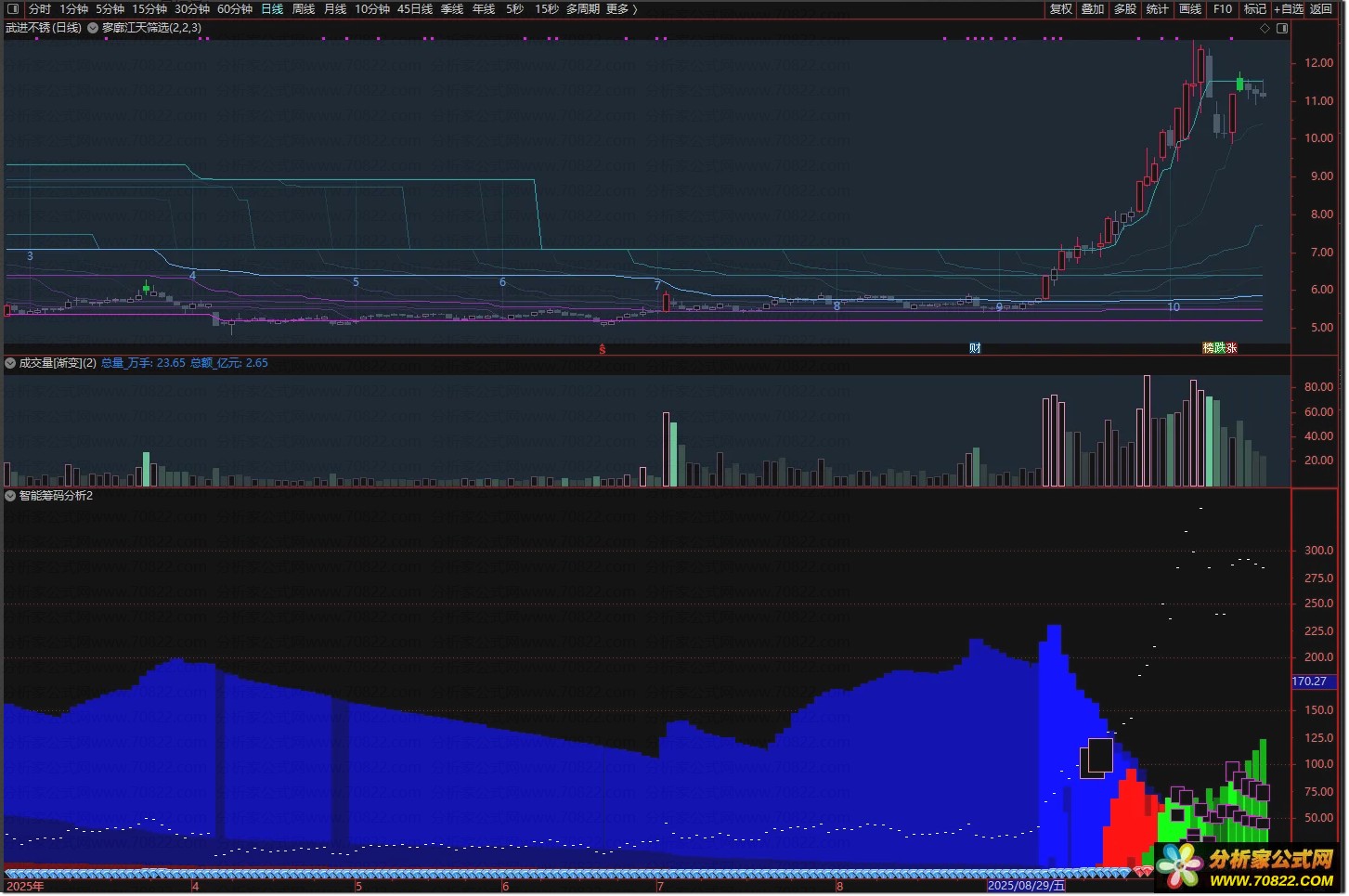
Task: Open the 成交量 indicator dropdown arrow
Action: [x=10, y=363]
